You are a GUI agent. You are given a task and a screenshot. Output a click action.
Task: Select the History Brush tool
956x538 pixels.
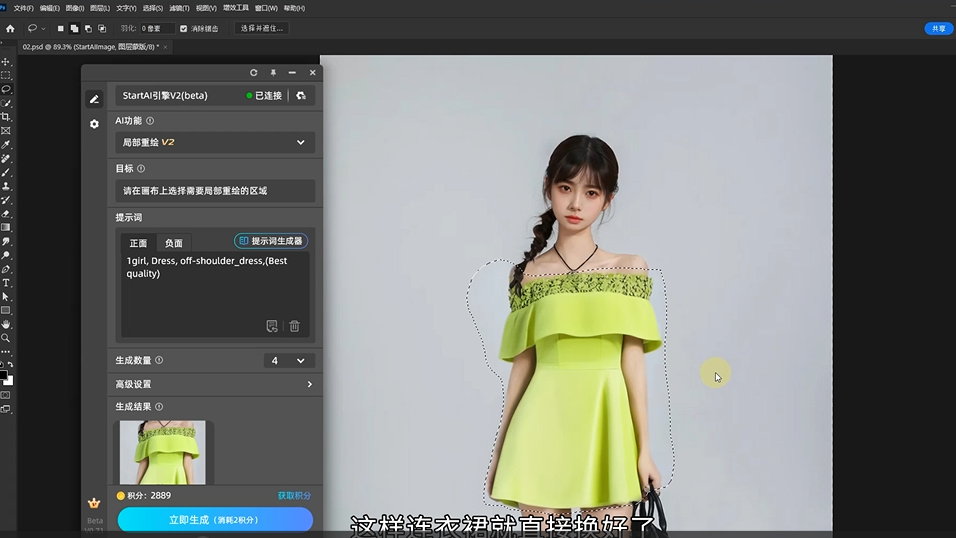point(5,200)
